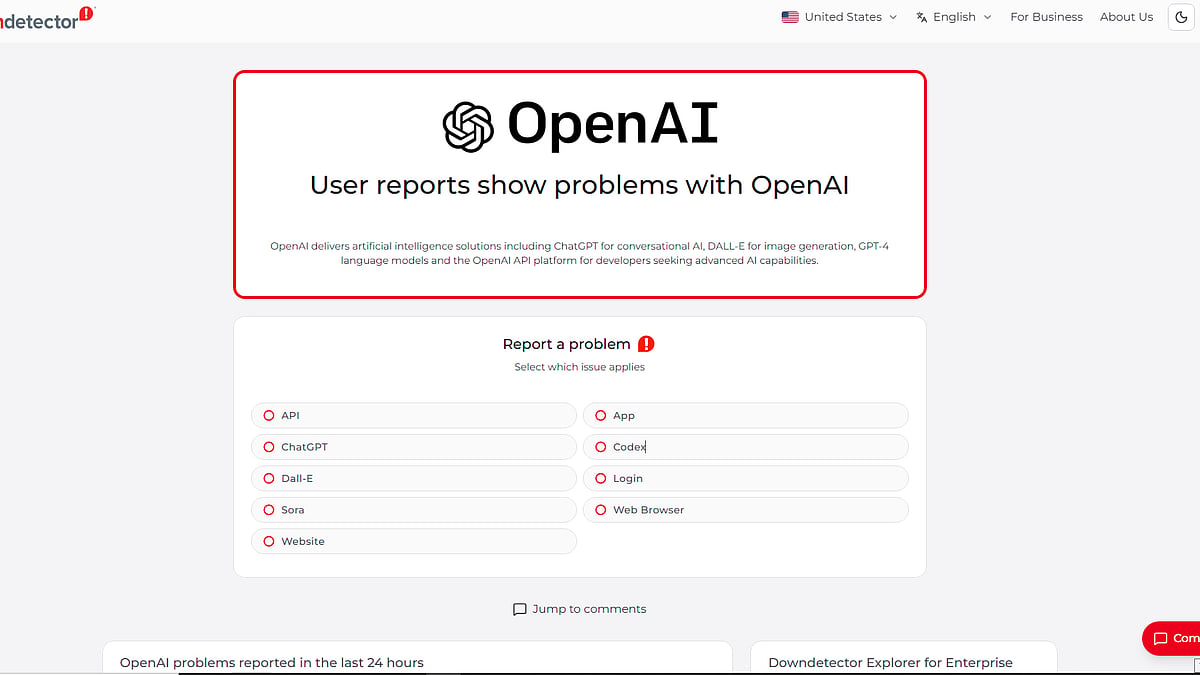Follow the Jump to comments link
Image resolution: width=1200 pixels, height=675 pixels.
580,609
